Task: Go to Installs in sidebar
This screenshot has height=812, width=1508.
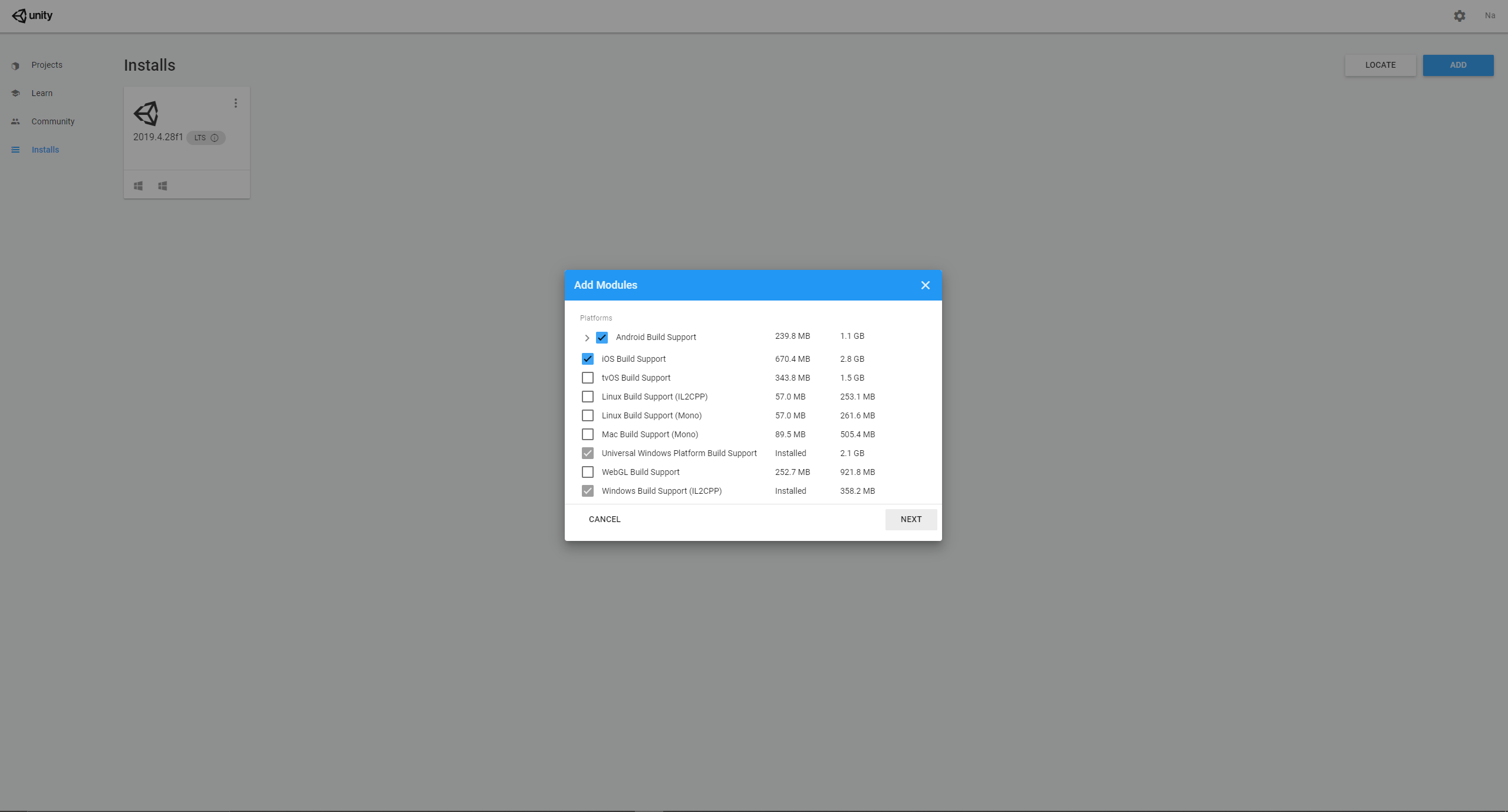Action: [45, 150]
